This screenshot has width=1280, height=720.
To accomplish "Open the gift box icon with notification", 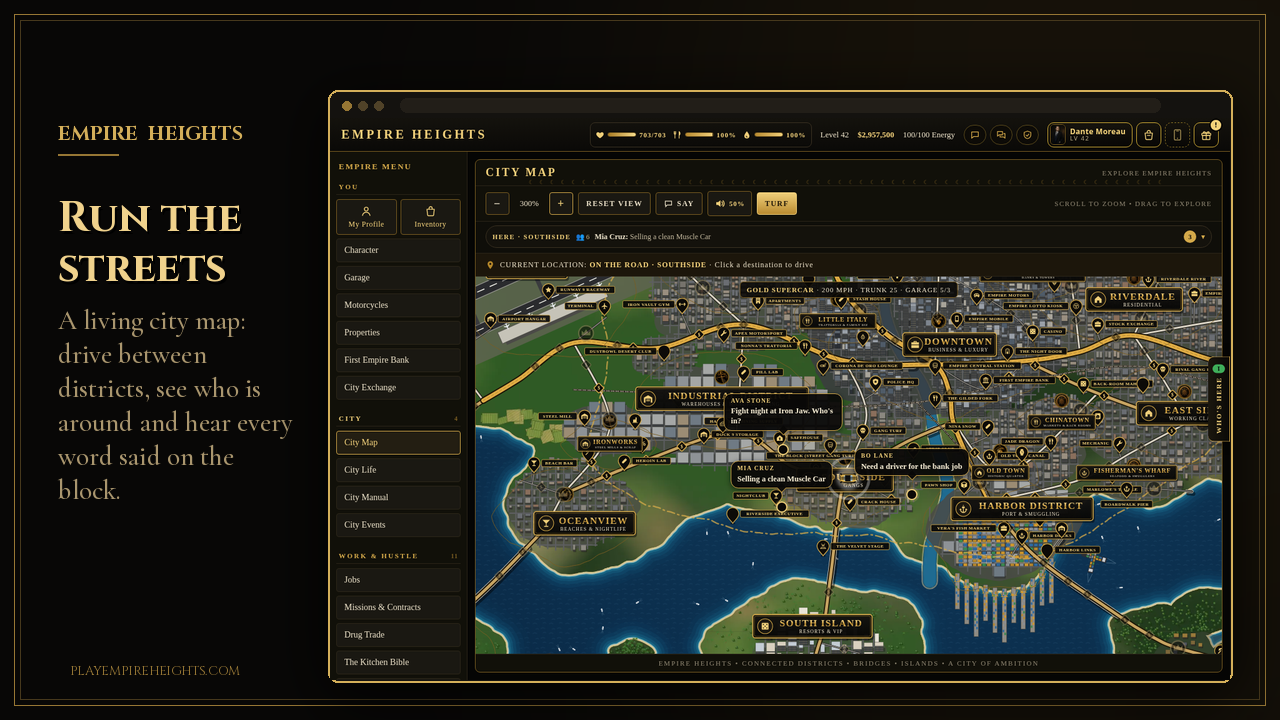I will click(x=1206, y=135).
